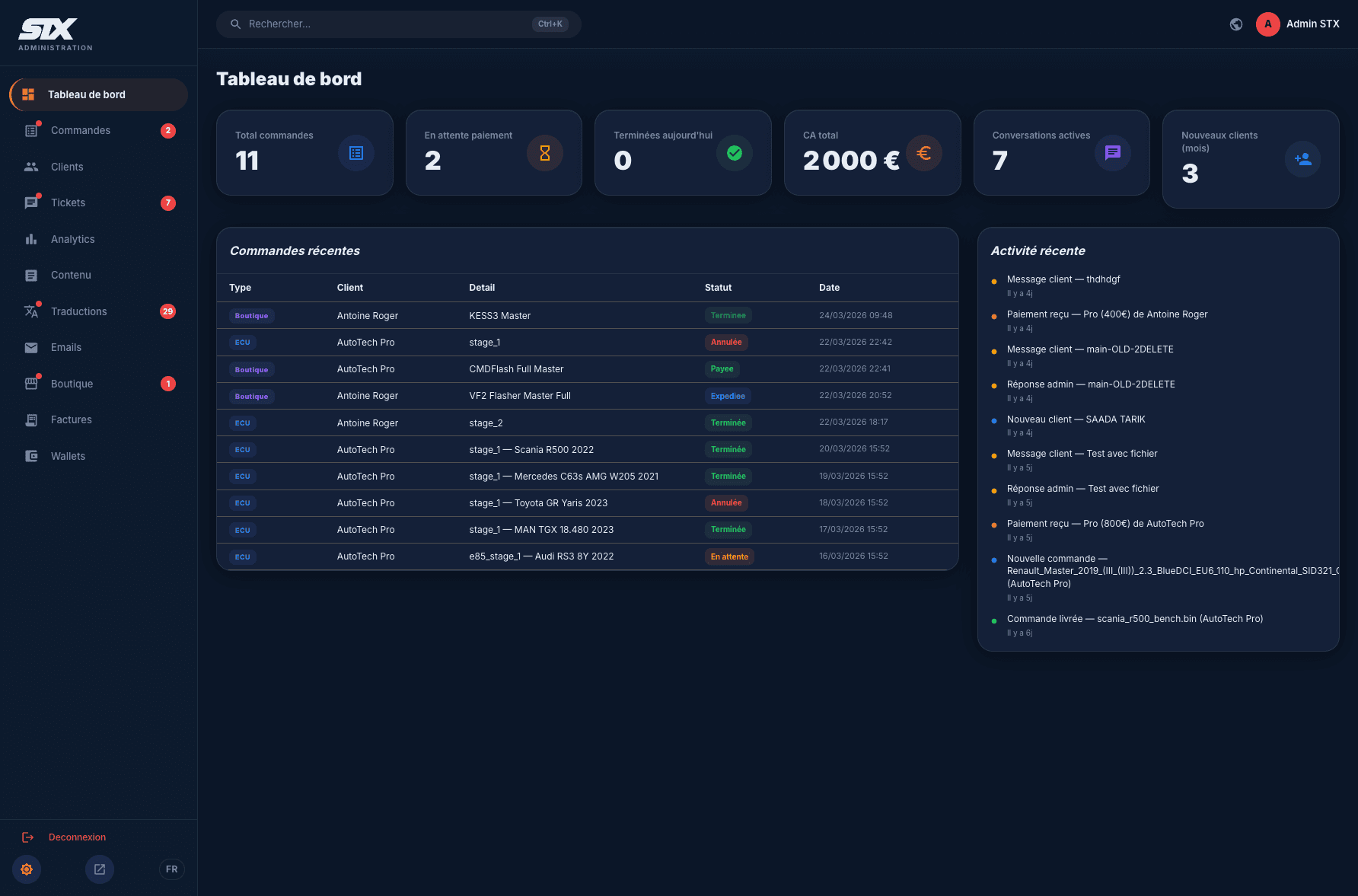Image resolution: width=1358 pixels, height=896 pixels.
Task: Click the Emails envelope icon
Action: [31, 348]
